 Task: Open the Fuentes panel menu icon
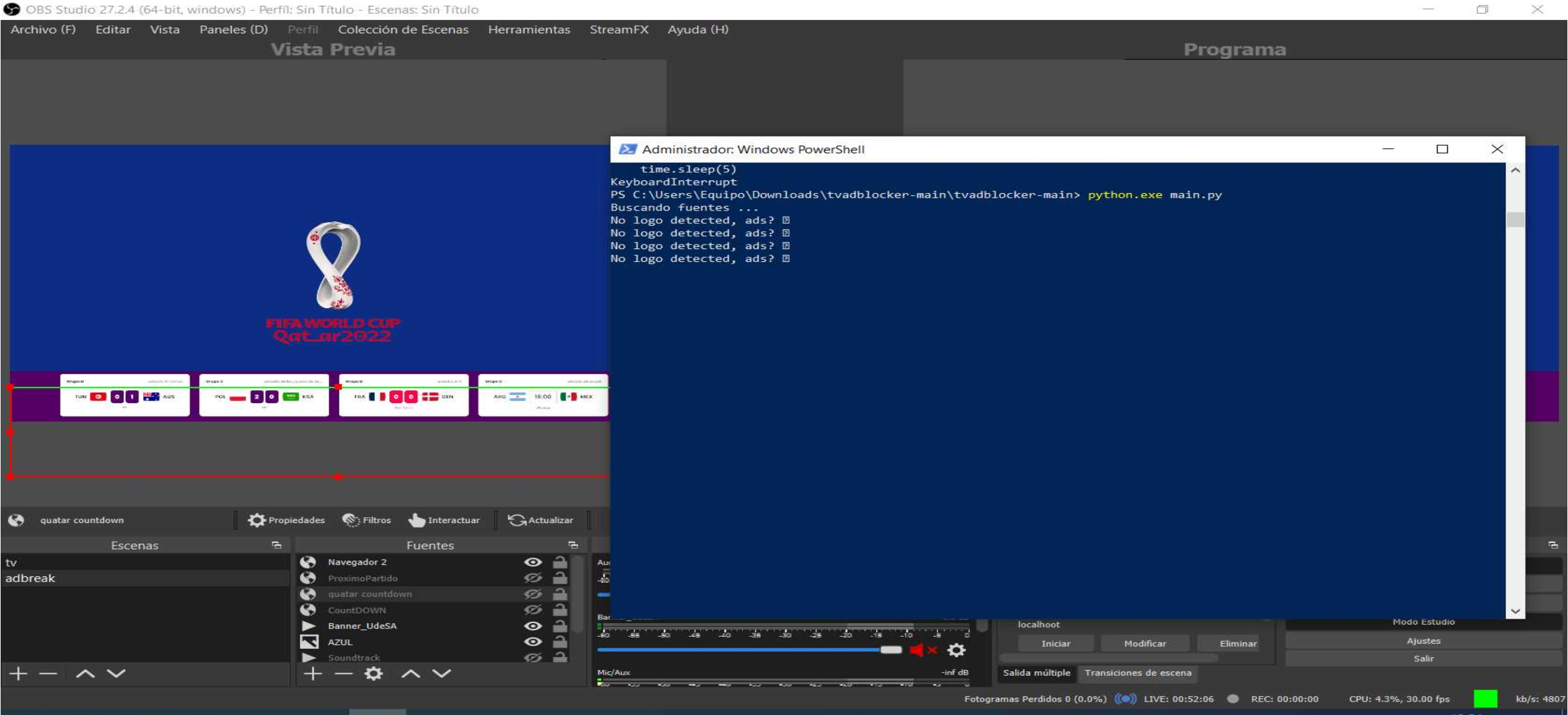[x=571, y=545]
